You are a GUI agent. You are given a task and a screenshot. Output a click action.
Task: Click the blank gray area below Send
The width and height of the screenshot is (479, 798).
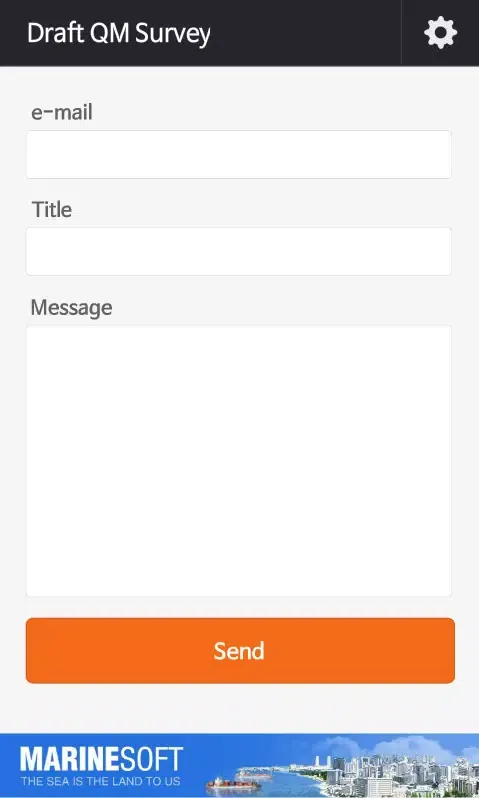[x=239, y=708]
